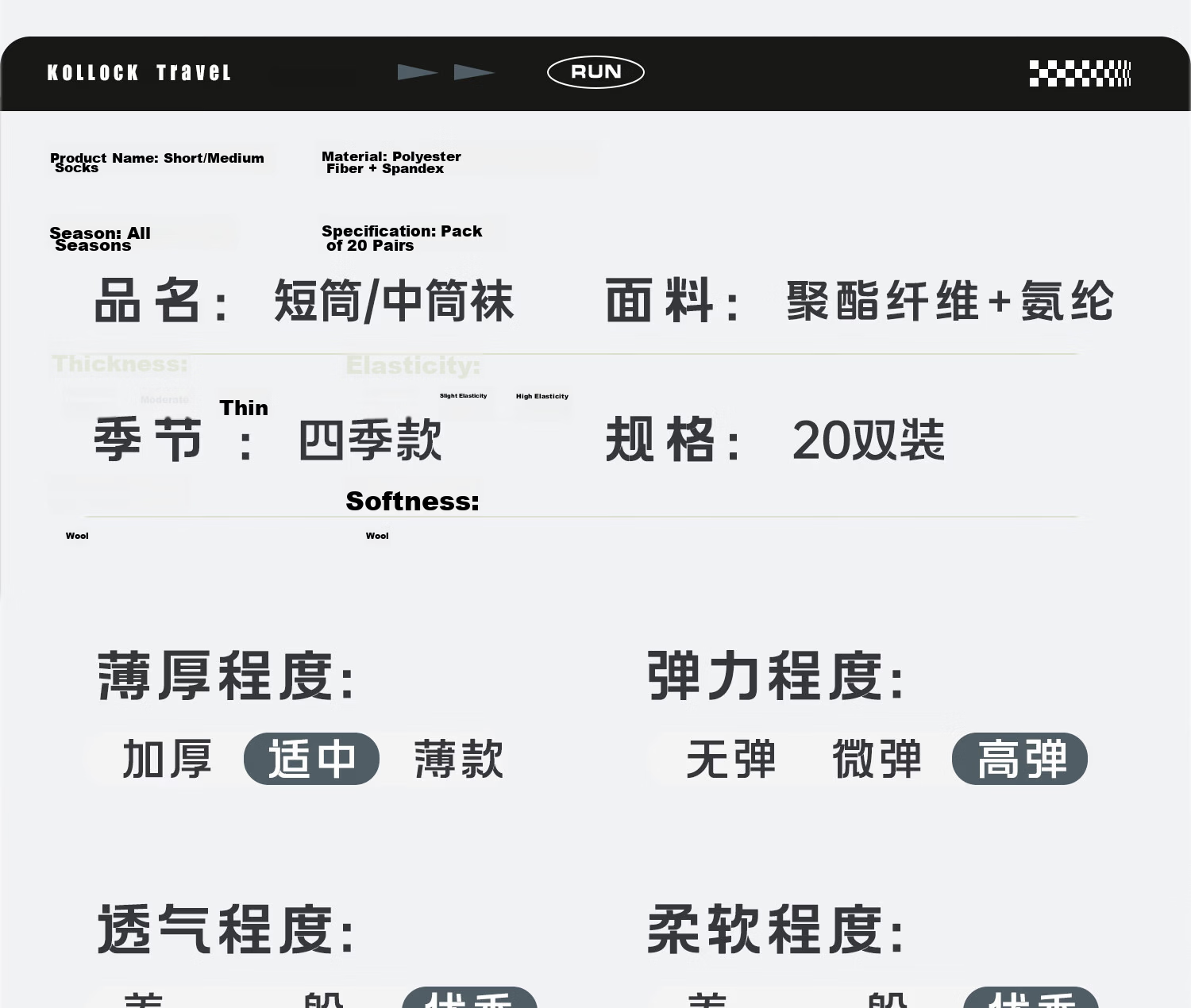The width and height of the screenshot is (1191, 1008).
Task: Click the 聚酯纤维+氨纶 material text
Action: [x=950, y=302]
